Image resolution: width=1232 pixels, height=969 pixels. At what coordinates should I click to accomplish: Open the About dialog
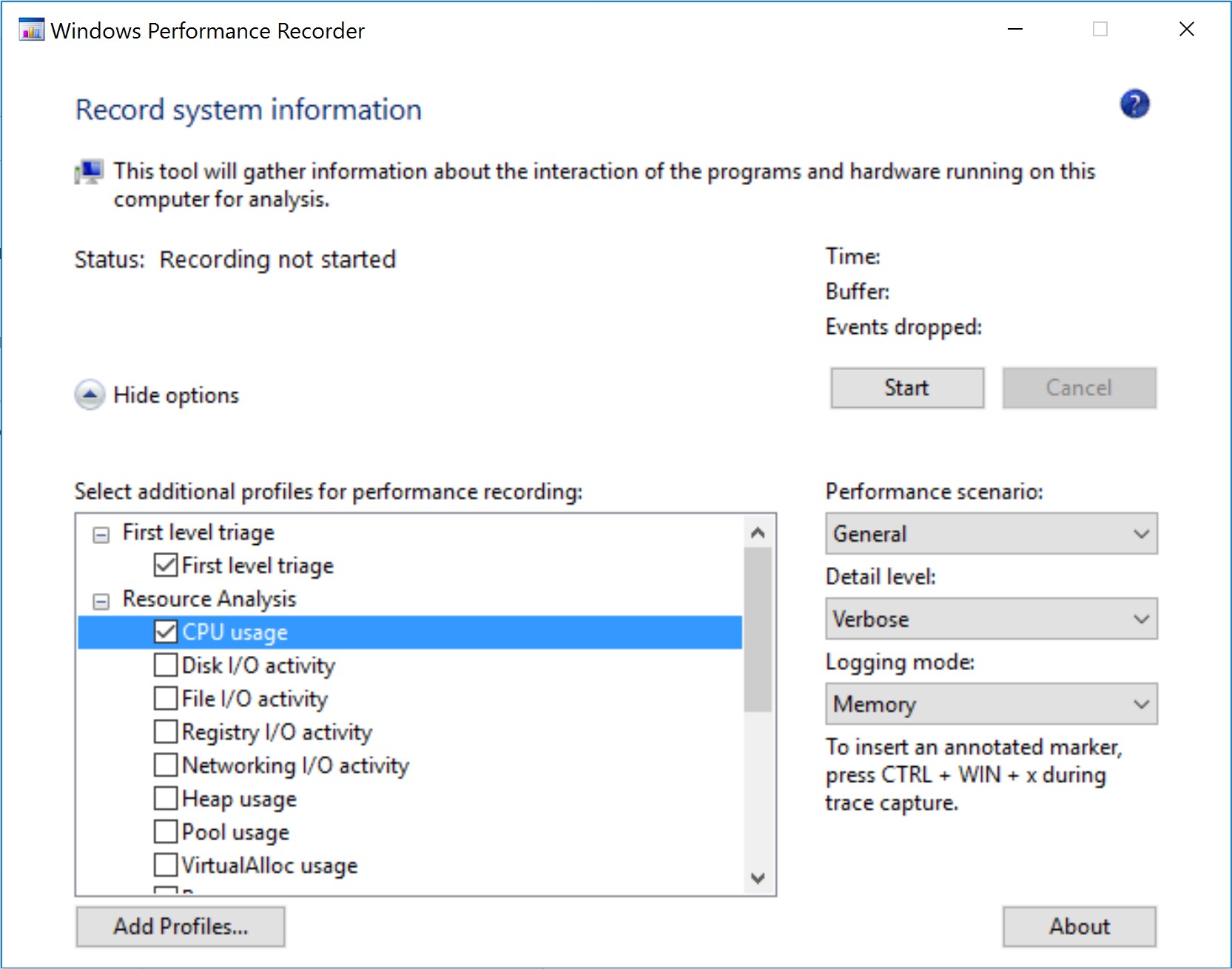(x=1080, y=927)
